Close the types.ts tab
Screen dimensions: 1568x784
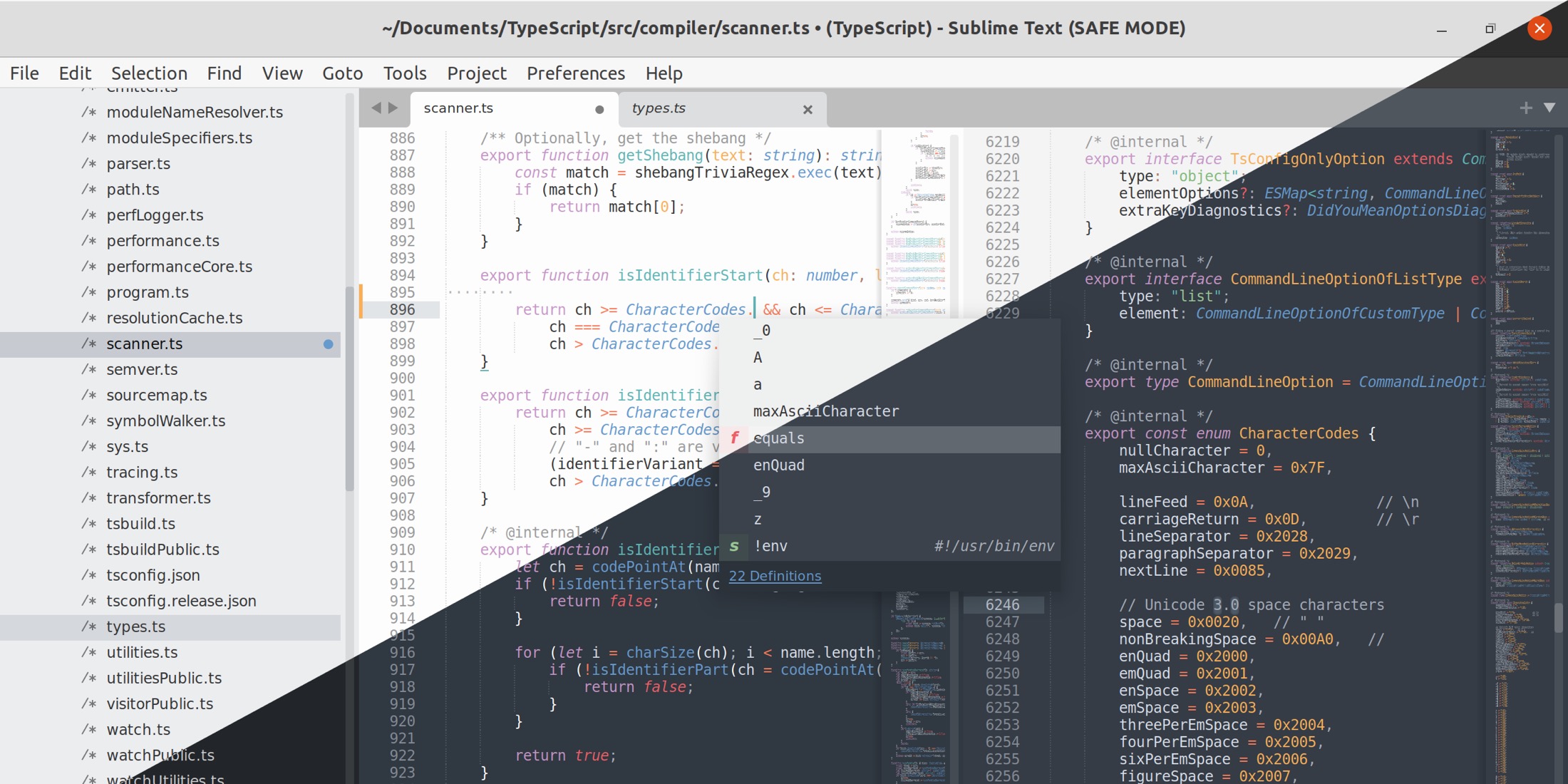point(808,108)
